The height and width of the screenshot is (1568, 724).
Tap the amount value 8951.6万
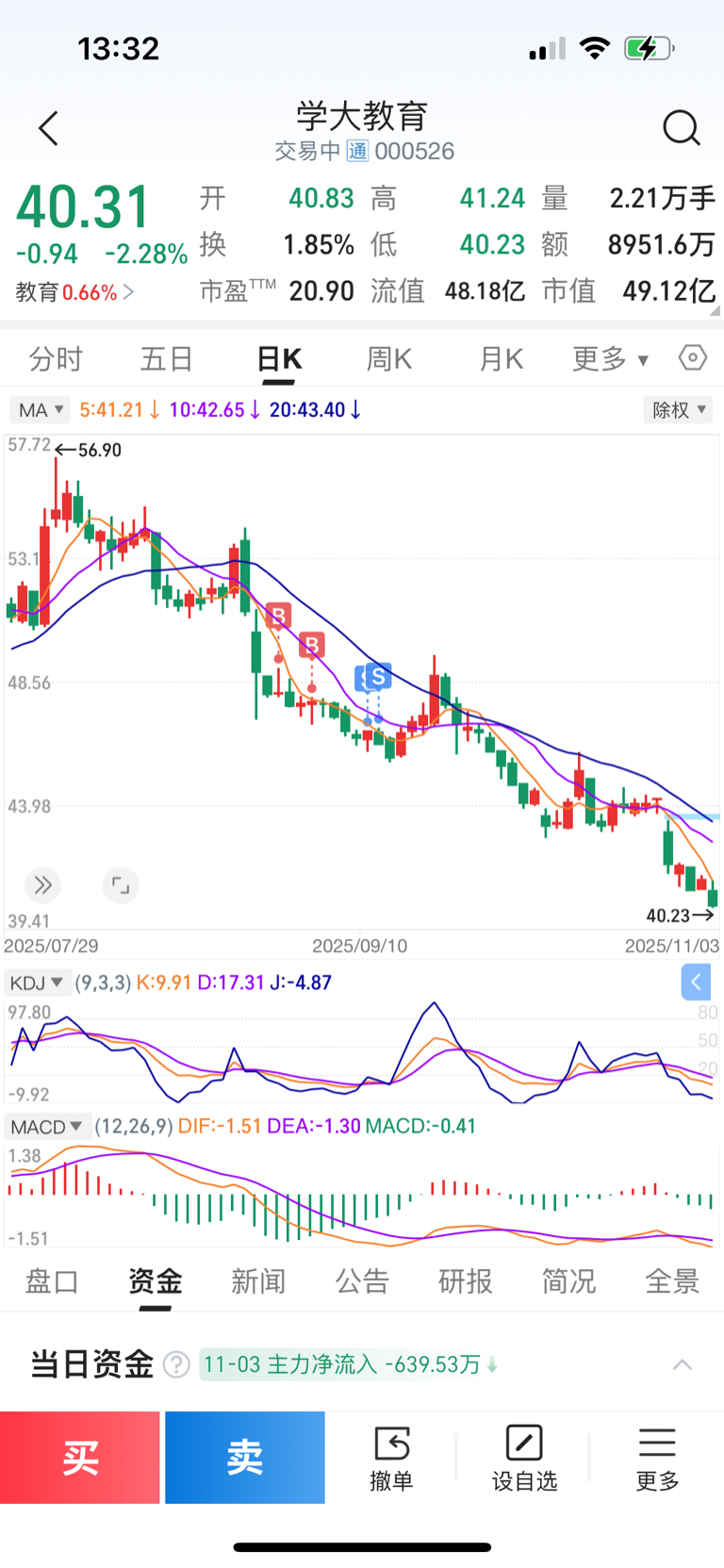click(662, 245)
